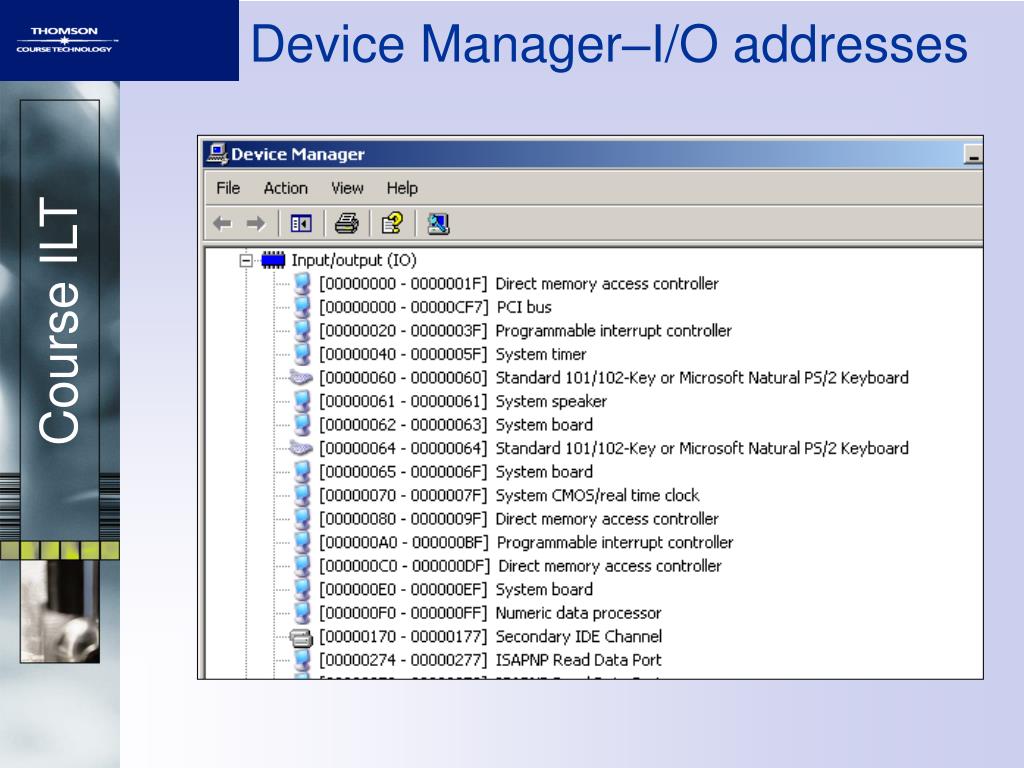Open the Action menu
Viewport: 1024px width, 768px height.
[x=285, y=188]
